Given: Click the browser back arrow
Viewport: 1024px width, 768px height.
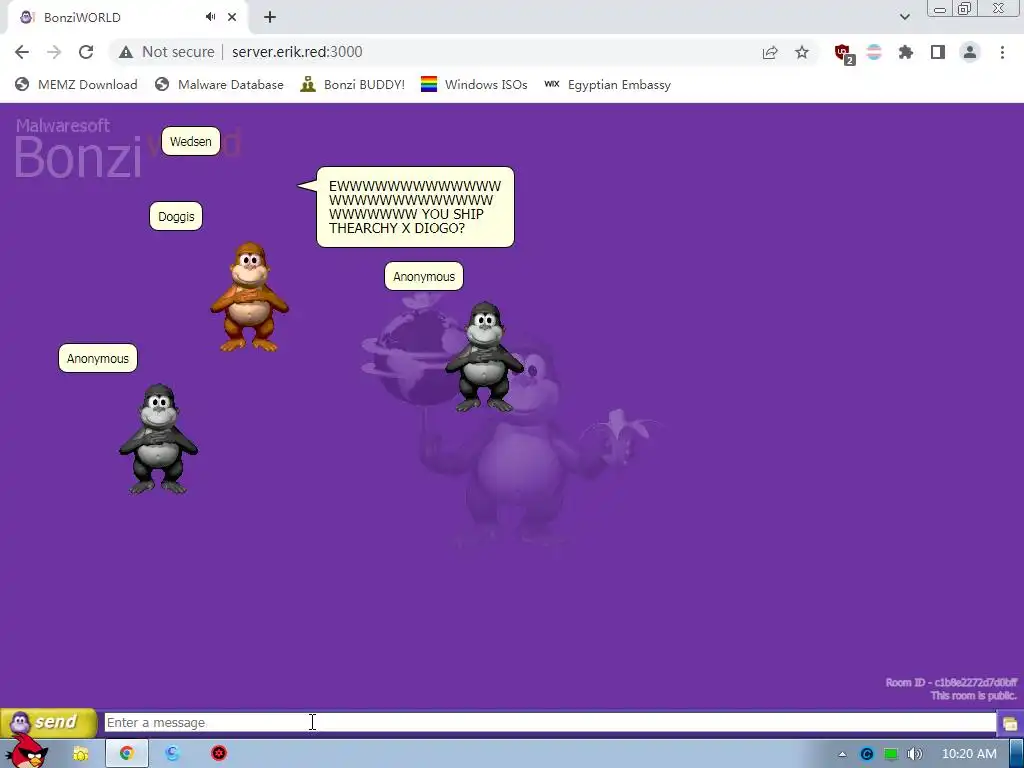Looking at the screenshot, I should click(x=22, y=52).
